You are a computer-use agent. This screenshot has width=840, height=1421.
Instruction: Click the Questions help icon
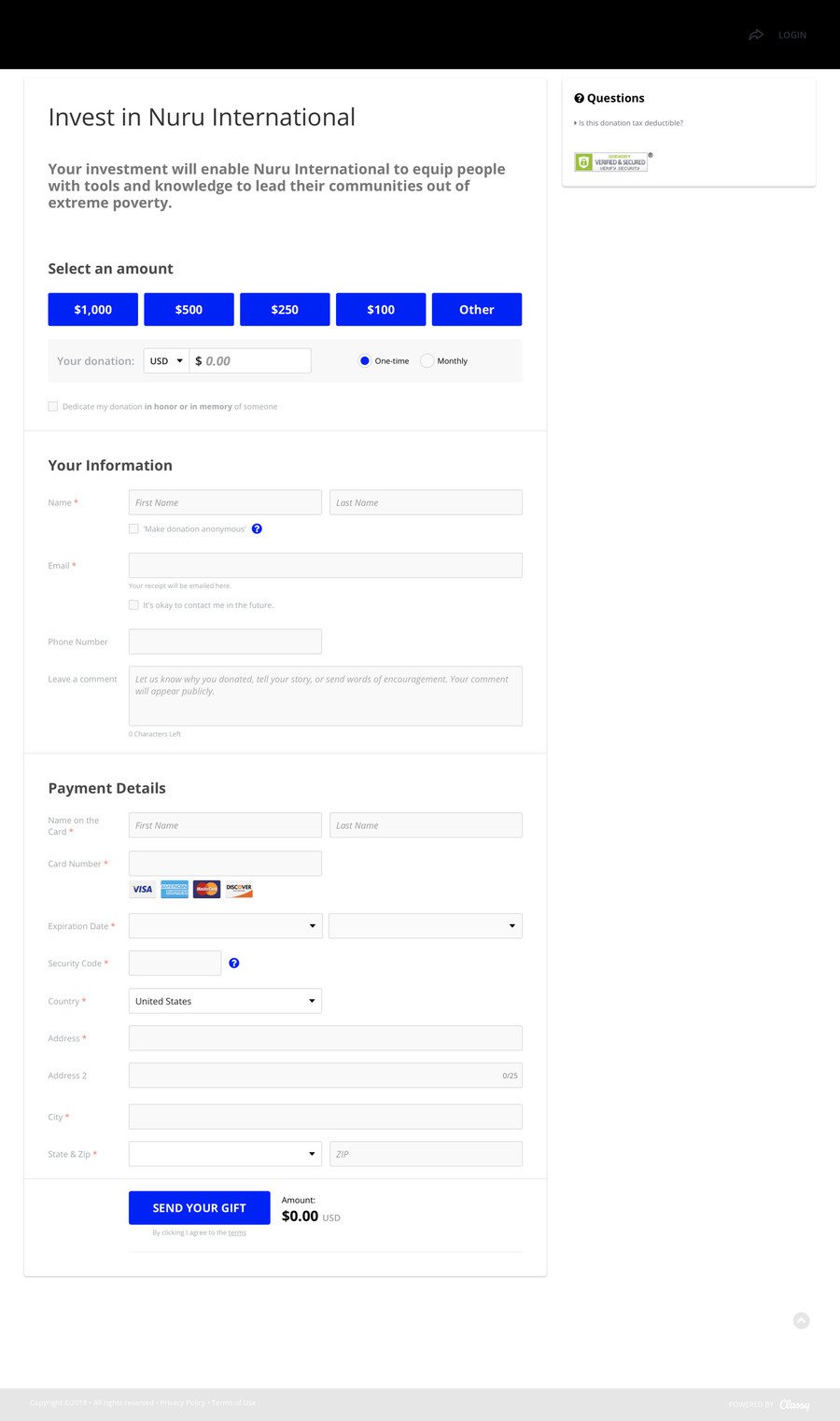[579, 98]
